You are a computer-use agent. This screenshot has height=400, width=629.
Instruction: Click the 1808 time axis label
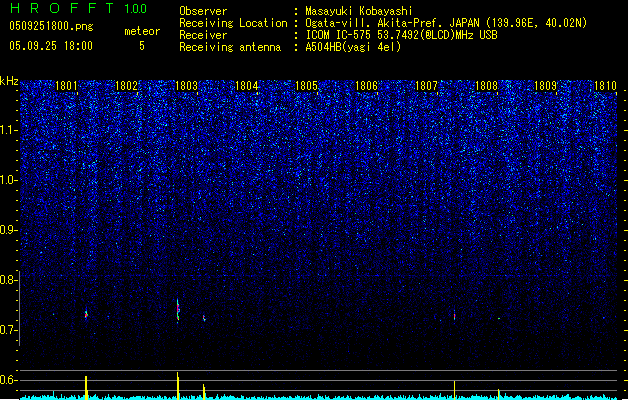[486, 86]
